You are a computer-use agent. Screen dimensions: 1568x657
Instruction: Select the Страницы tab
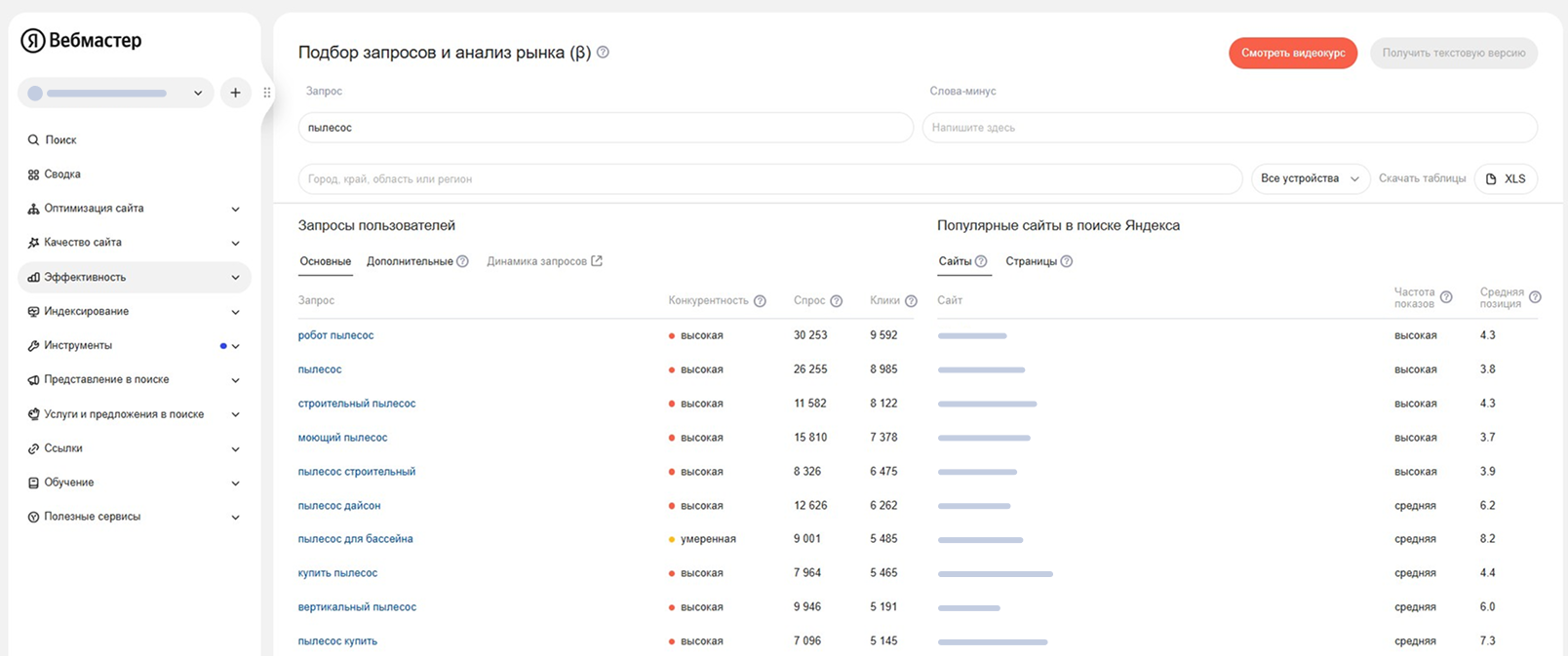click(1031, 261)
